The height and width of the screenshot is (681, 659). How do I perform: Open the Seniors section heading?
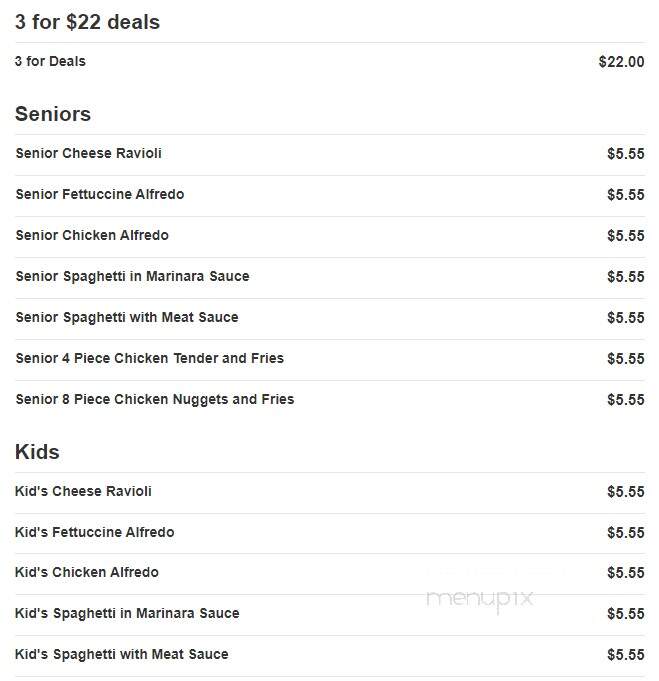(x=53, y=114)
